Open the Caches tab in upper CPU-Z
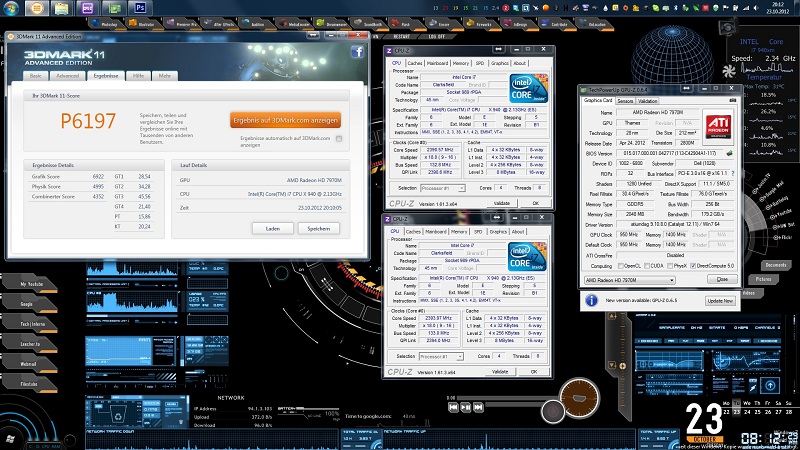The height and width of the screenshot is (450, 800). [415, 63]
